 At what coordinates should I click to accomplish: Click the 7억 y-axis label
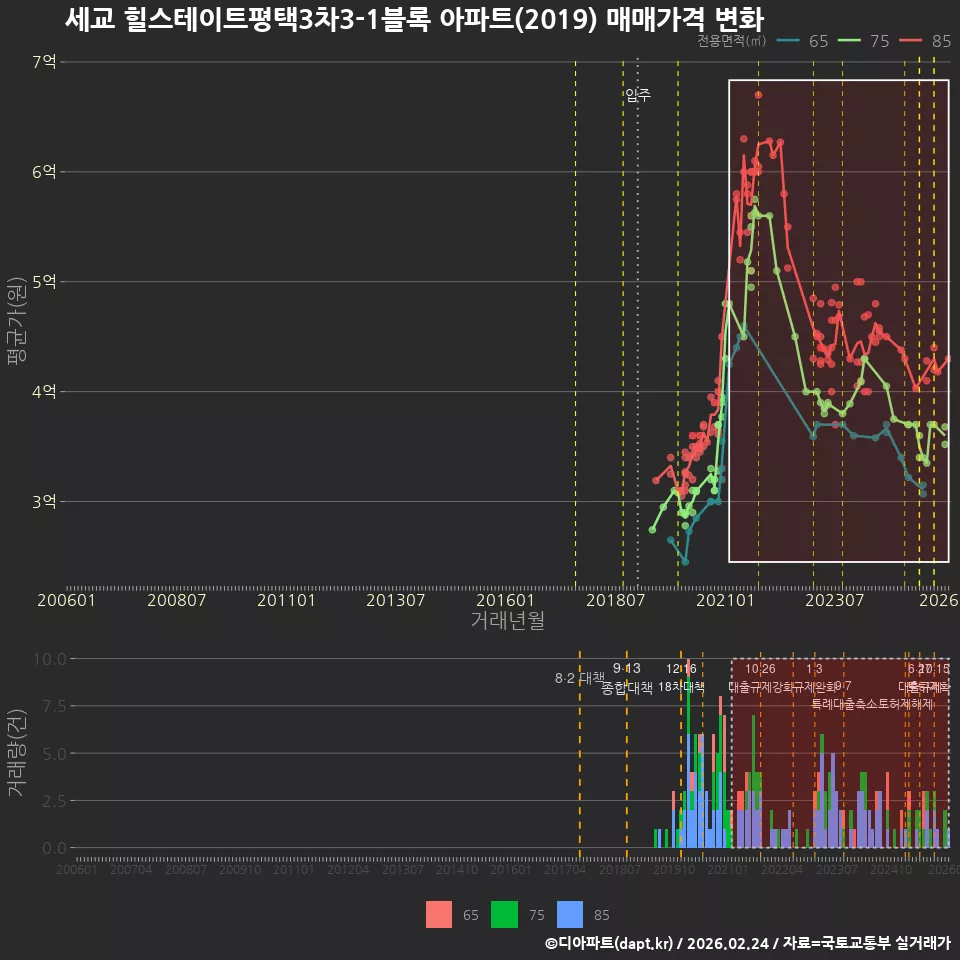tap(44, 62)
